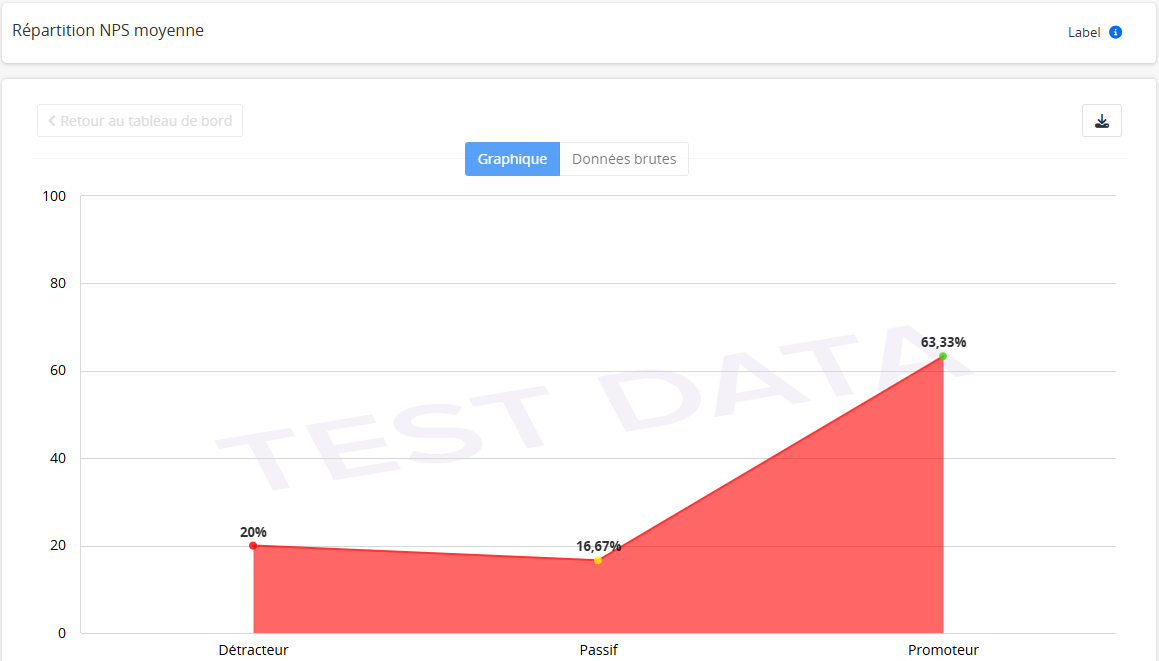The width and height of the screenshot is (1159, 661).
Task: Click the 60 y-axis tick label
Action: click(58, 371)
